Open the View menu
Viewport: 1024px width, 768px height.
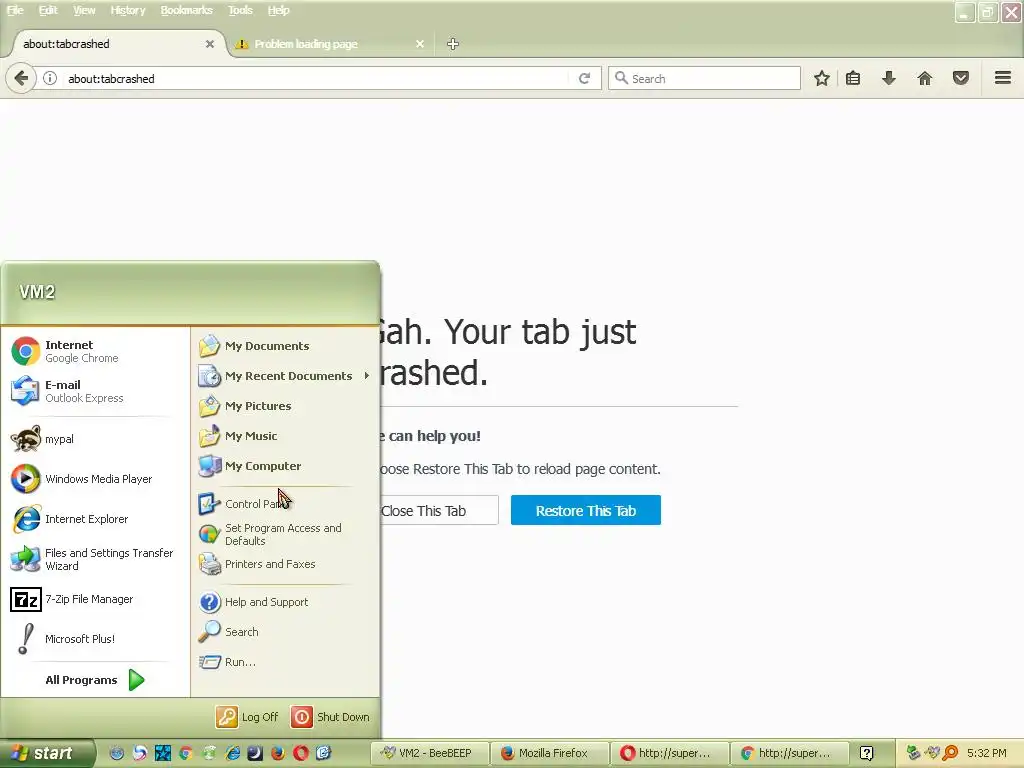click(84, 10)
